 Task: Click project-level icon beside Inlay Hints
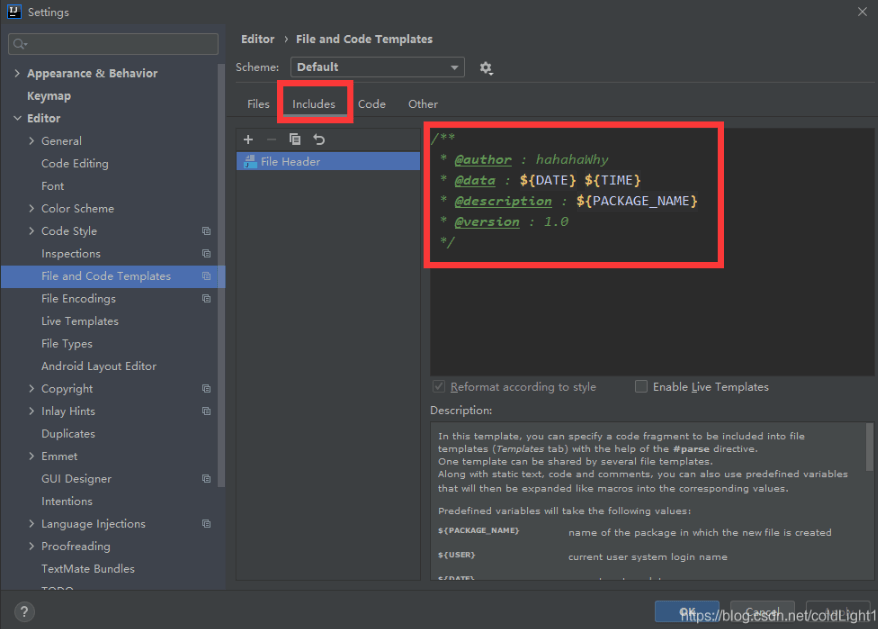(x=206, y=411)
